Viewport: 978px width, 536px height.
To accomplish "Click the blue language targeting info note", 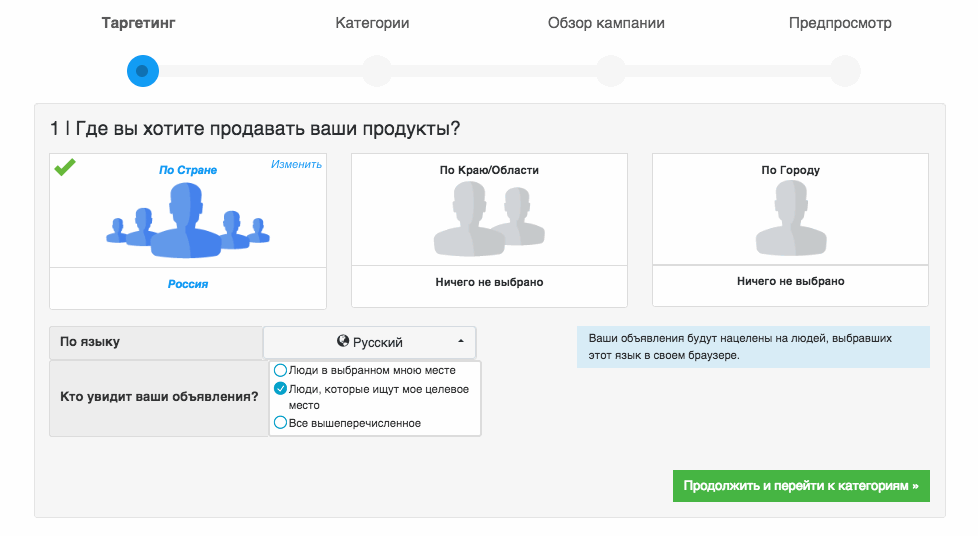I will coord(753,347).
